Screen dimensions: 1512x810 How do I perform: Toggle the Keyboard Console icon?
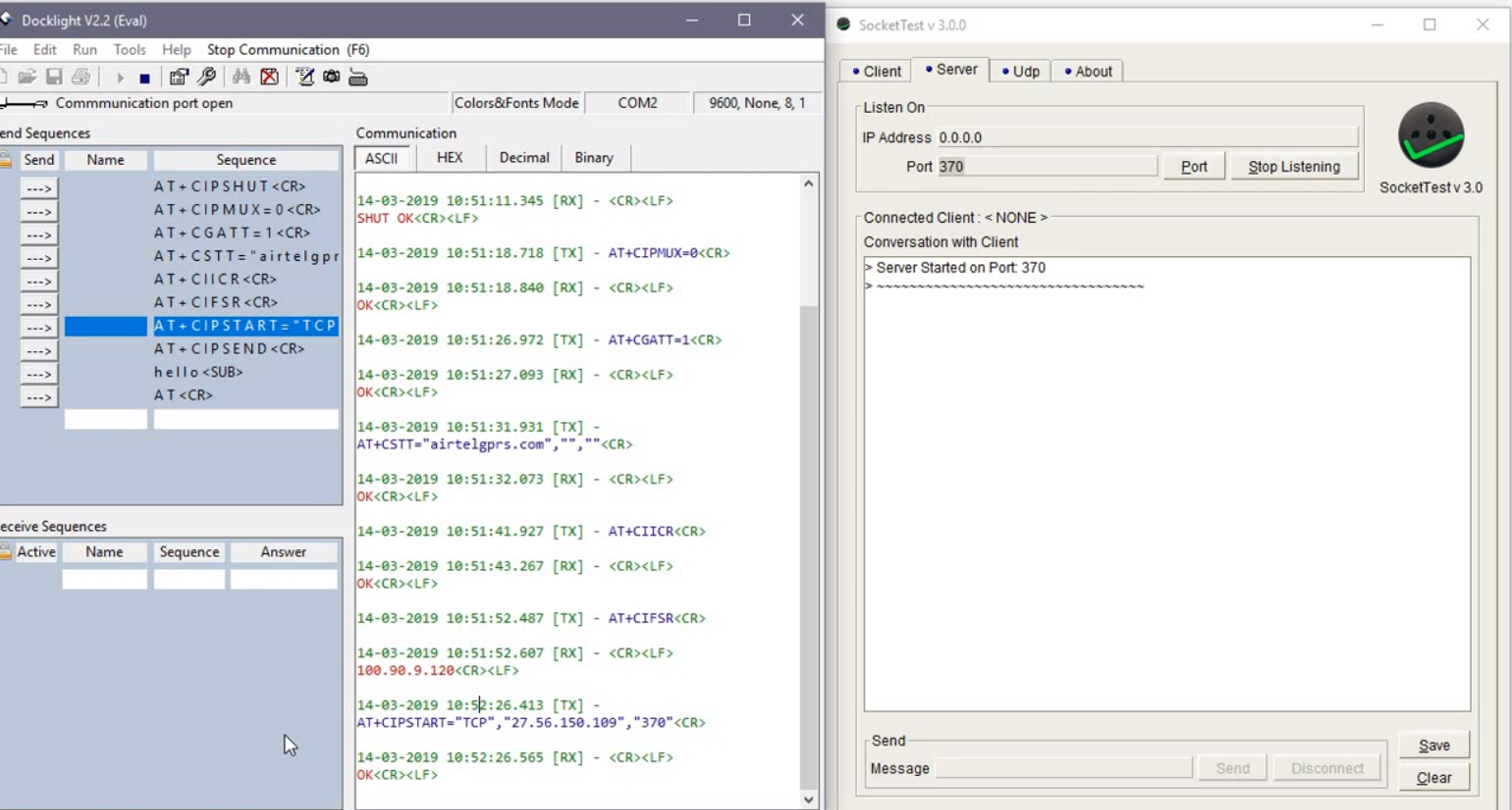click(x=358, y=77)
